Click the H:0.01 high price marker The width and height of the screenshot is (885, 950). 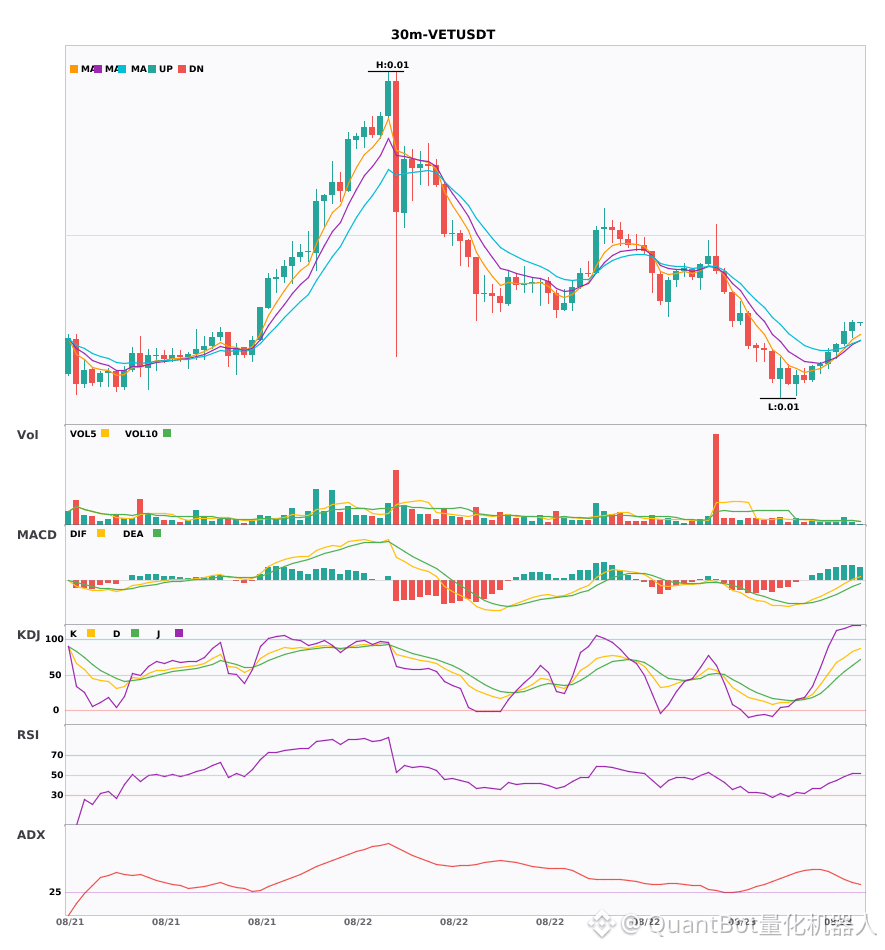coord(393,65)
